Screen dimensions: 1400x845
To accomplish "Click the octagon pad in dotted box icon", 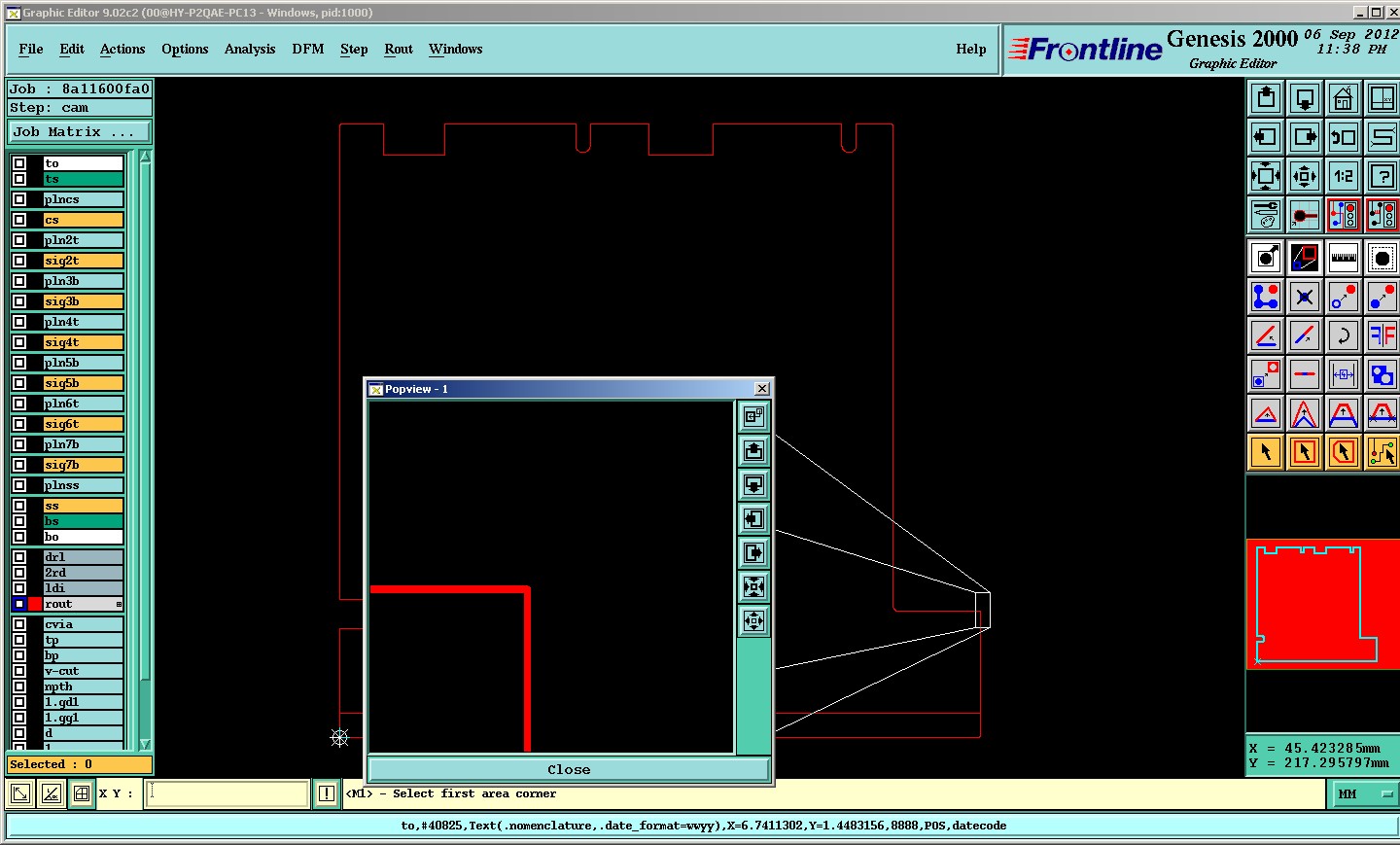I will [1382, 258].
